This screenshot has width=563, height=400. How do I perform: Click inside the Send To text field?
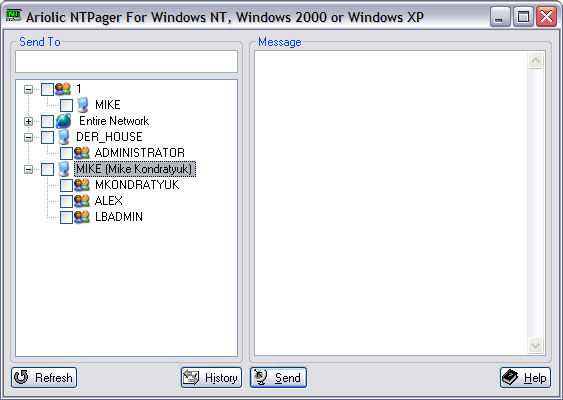126,61
